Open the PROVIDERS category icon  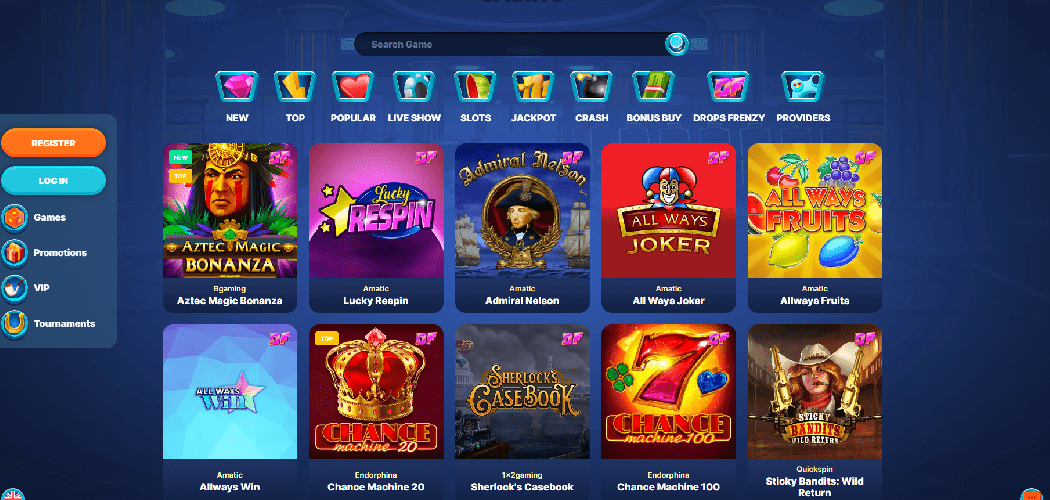(x=803, y=87)
